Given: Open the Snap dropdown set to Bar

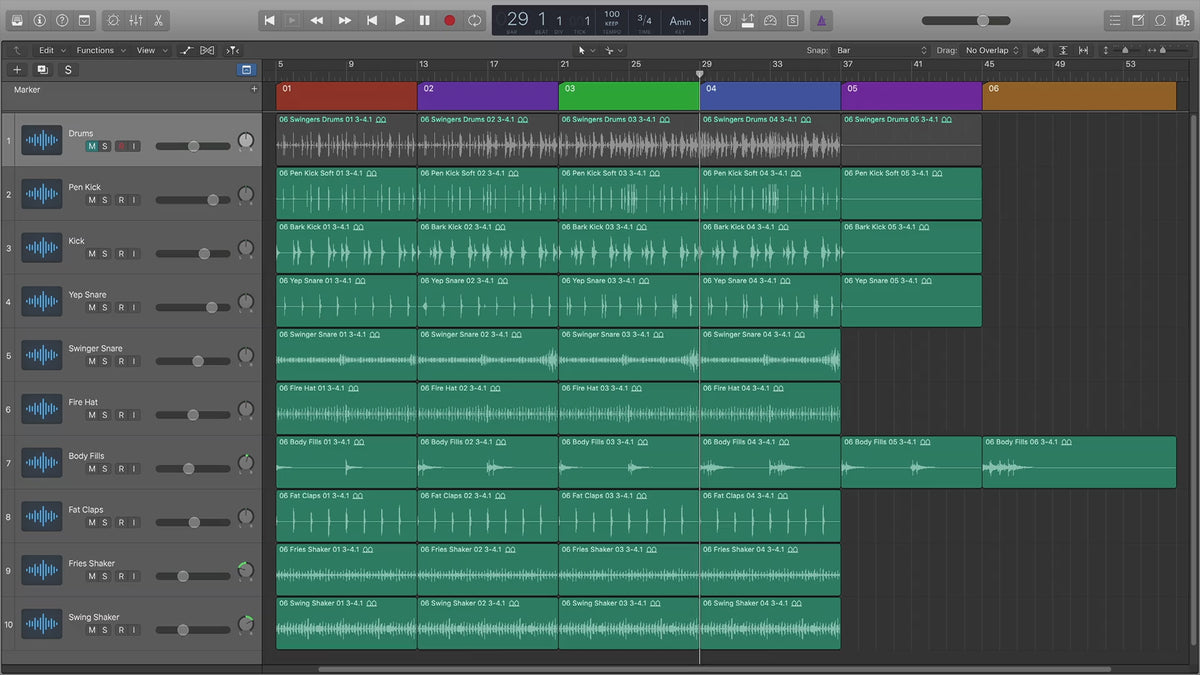Looking at the screenshot, I should click(881, 50).
